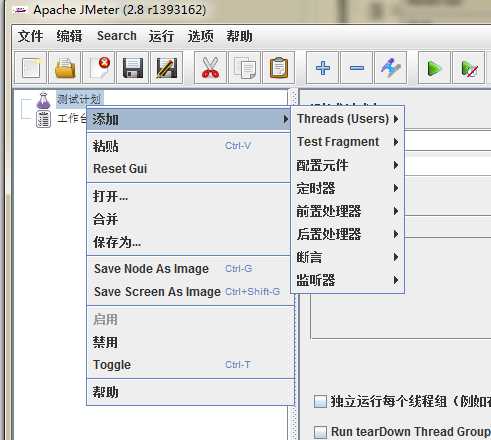Screen dimensions: 491x440
Task: Select 测试计划 tree node label
Action: pos(79,99)
